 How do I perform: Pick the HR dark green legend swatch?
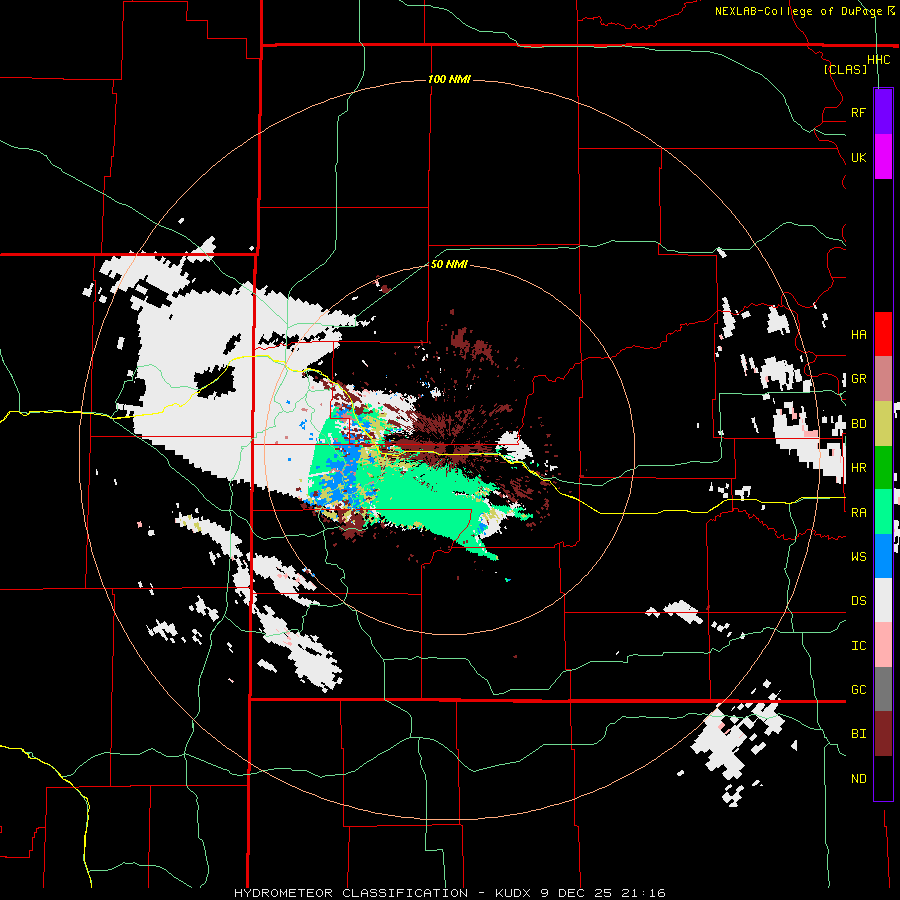coord(883,467)
